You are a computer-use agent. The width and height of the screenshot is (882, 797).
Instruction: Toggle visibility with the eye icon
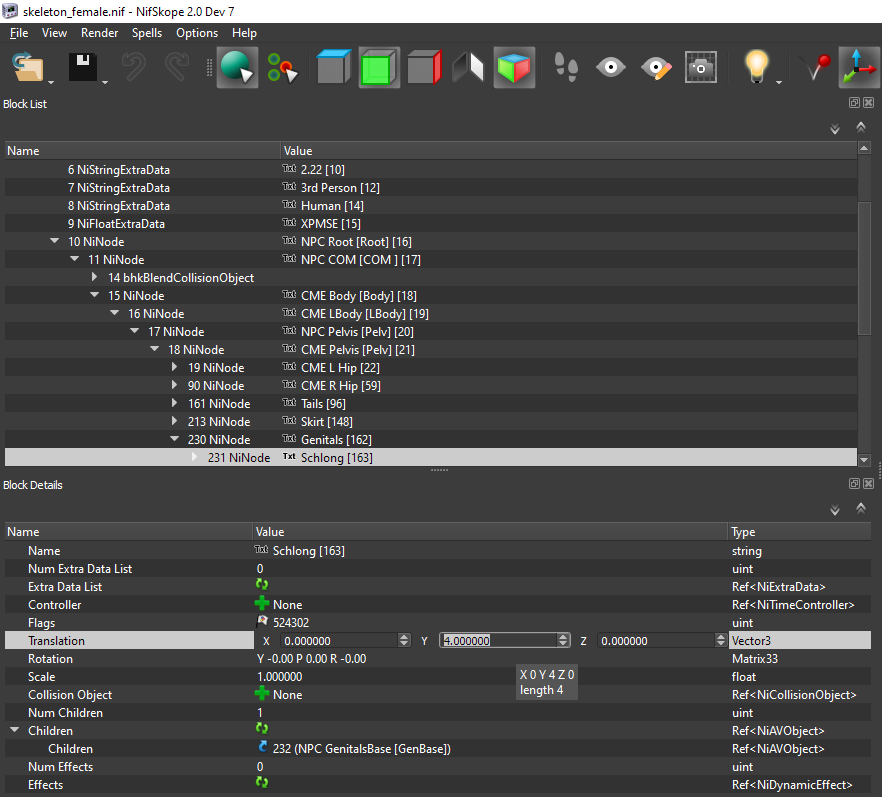click(610, 67)
